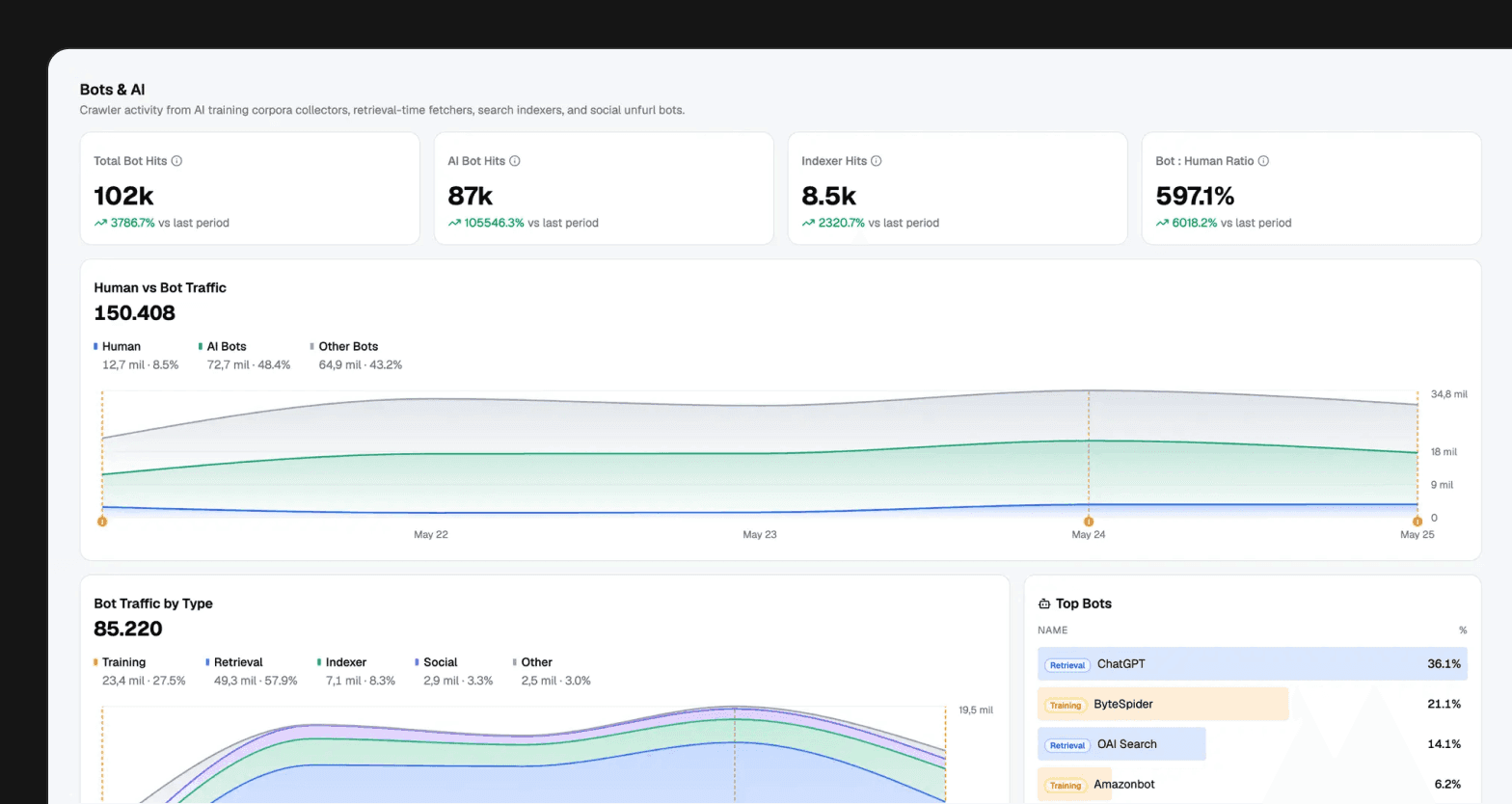Select the Amazonbot row in Top Bots
1512x804 pixels.
[x=1253, y=784]
